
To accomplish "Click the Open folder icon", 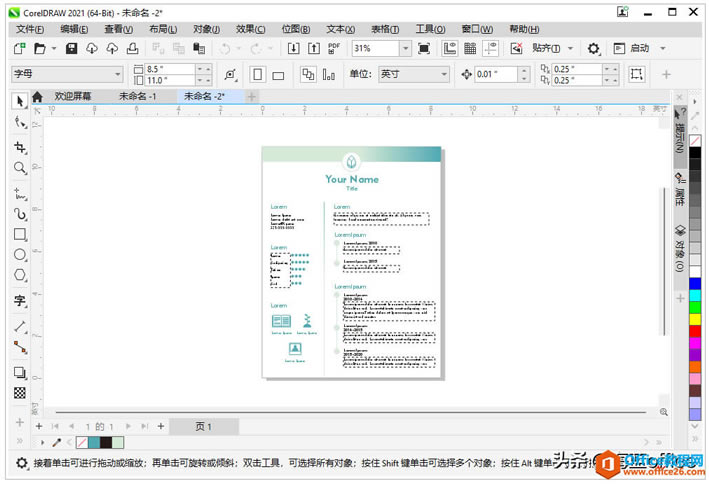I will coord(40,48).
